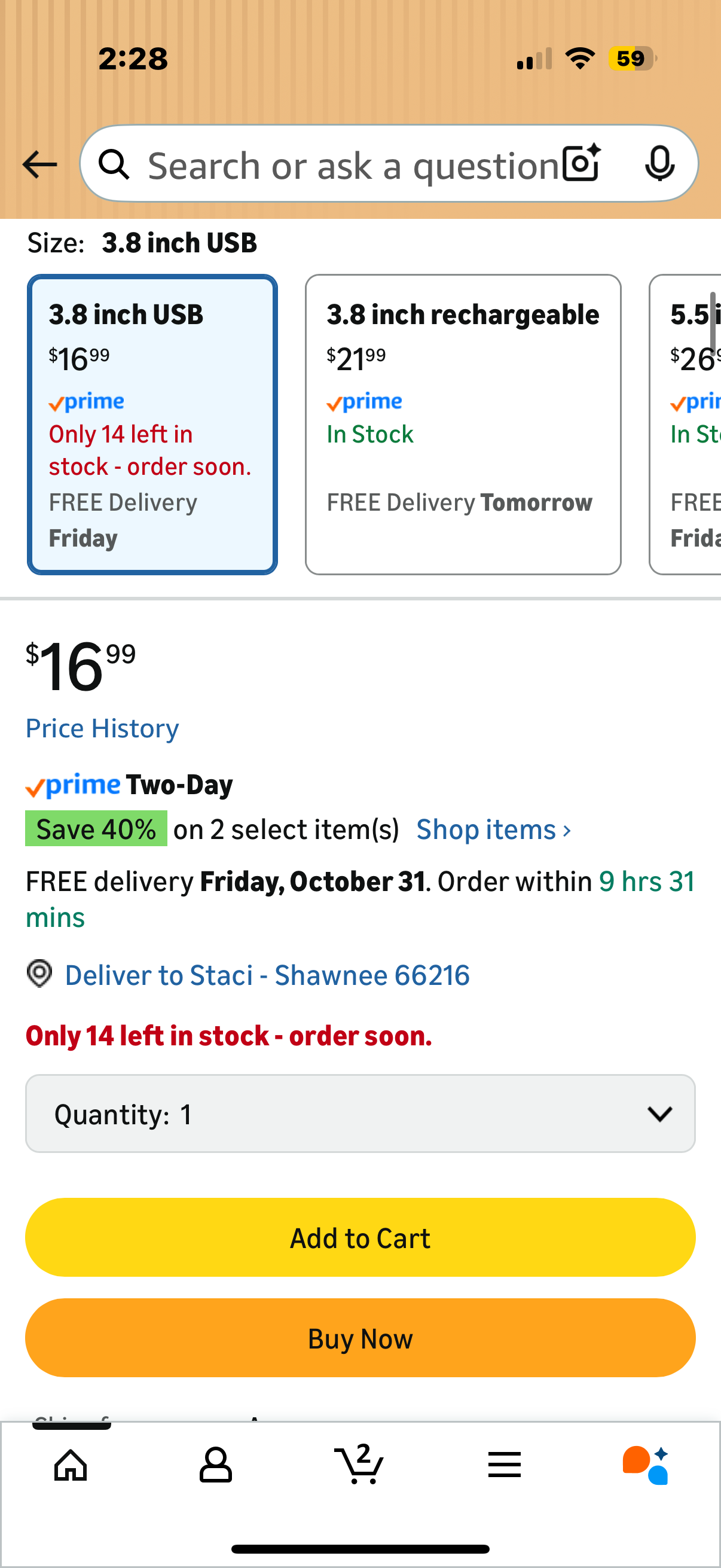Open Shop items link with chevron

[493, 829]
